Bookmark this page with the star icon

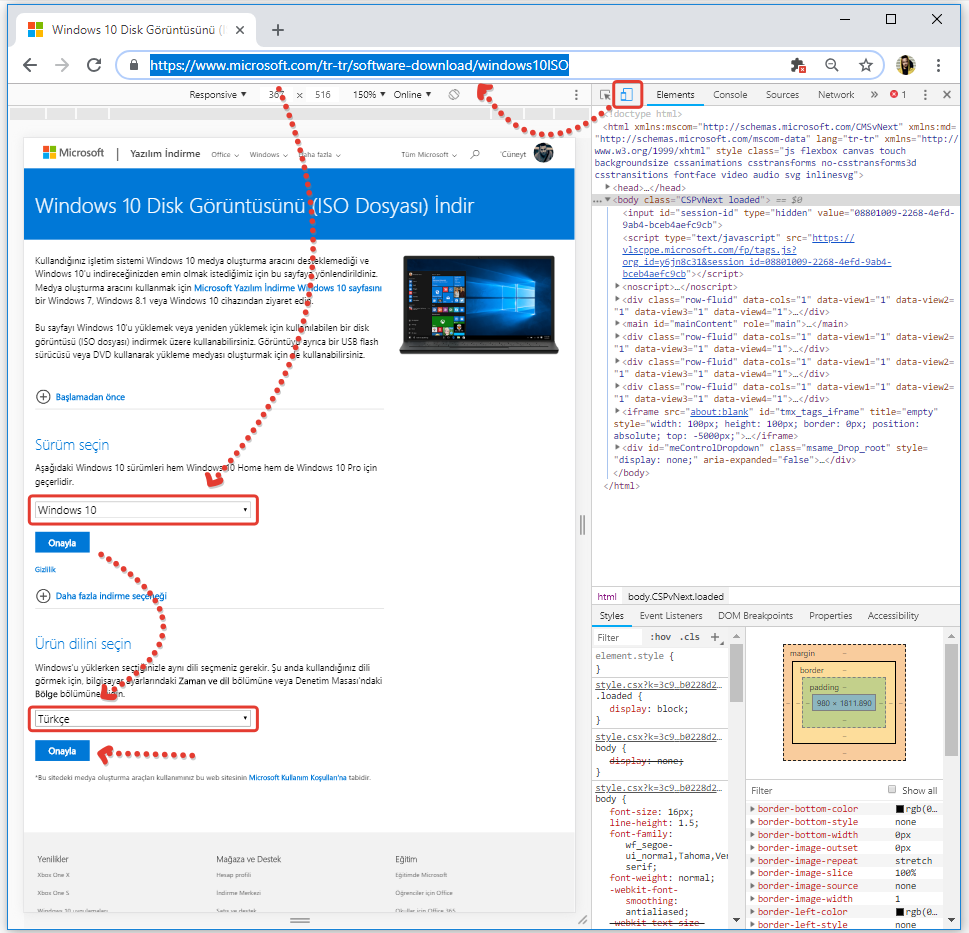(x=865, y=65)
